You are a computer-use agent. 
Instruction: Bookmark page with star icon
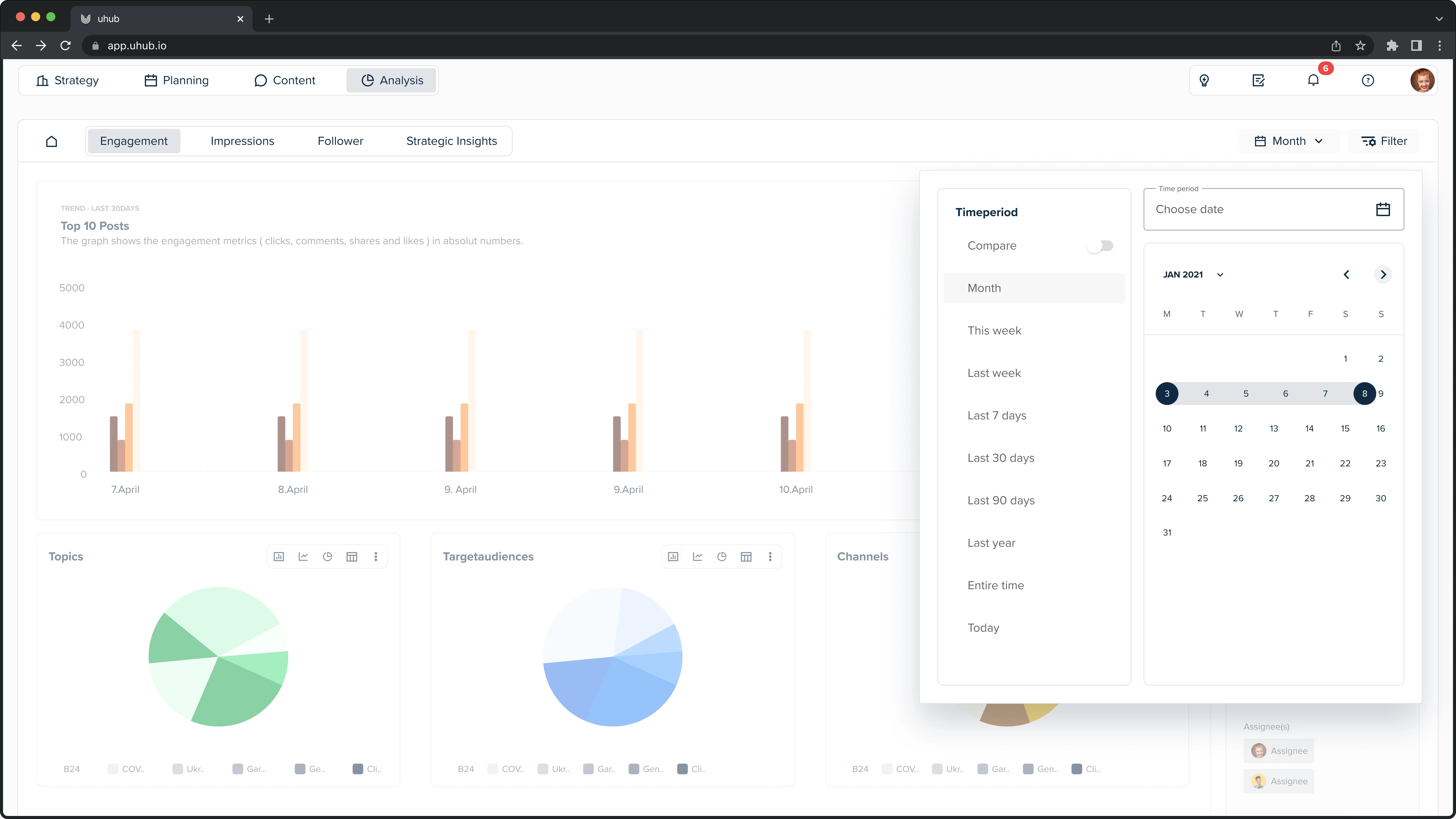coord(1360,46)
